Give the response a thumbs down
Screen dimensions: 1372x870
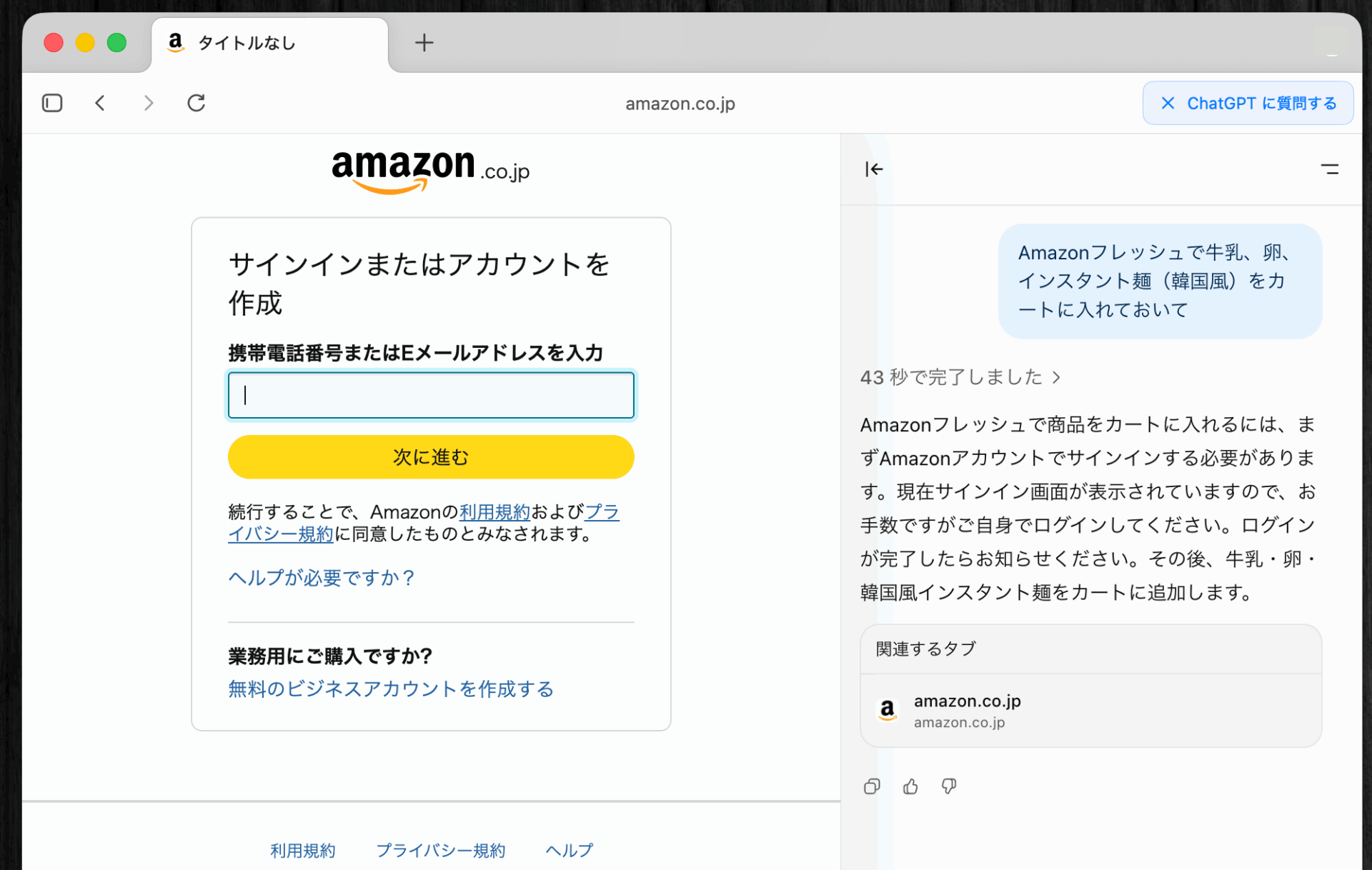pos(949,786)
